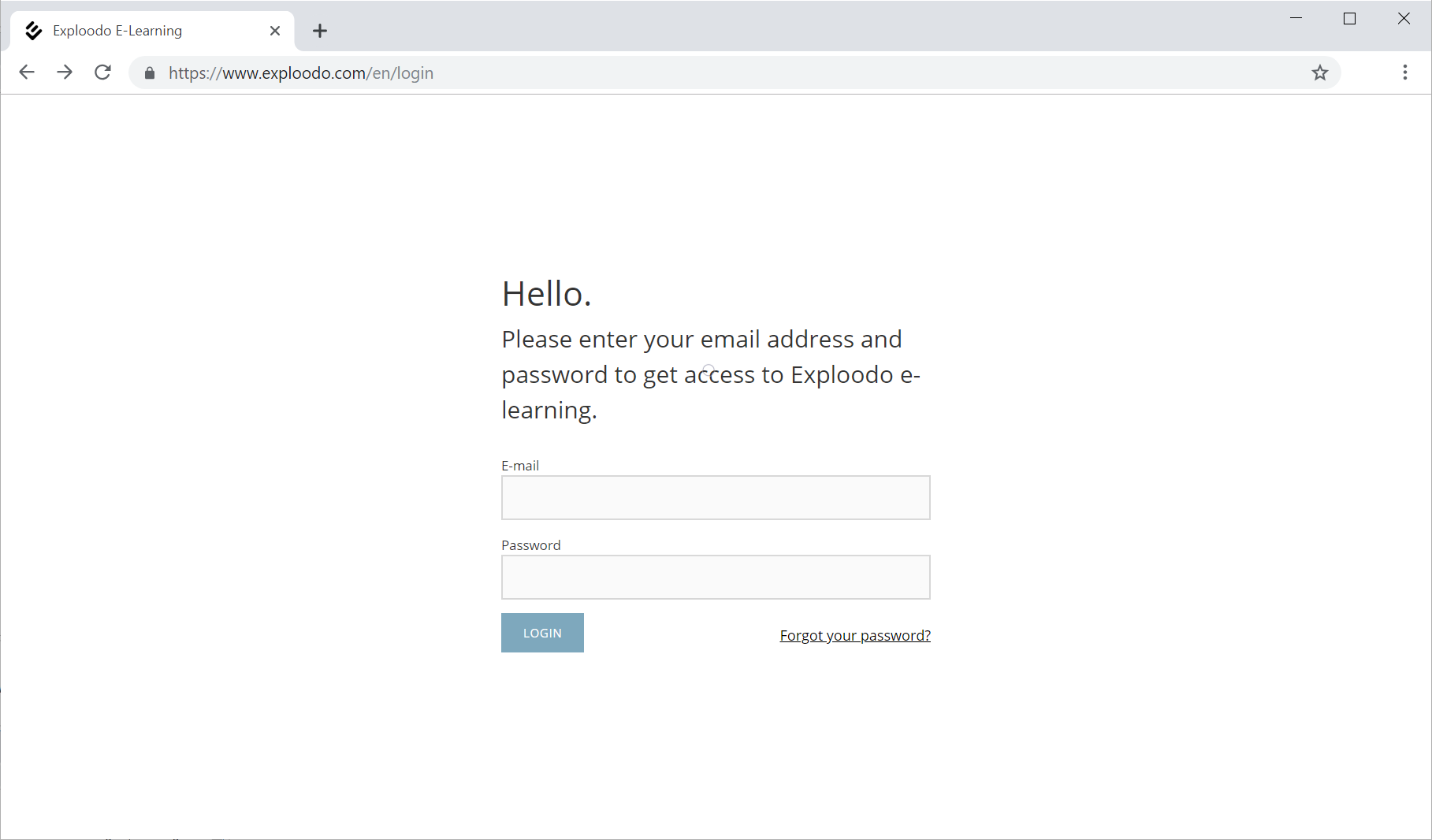Focus the Password input field
1432x840 pixels.
pos(716,577)
